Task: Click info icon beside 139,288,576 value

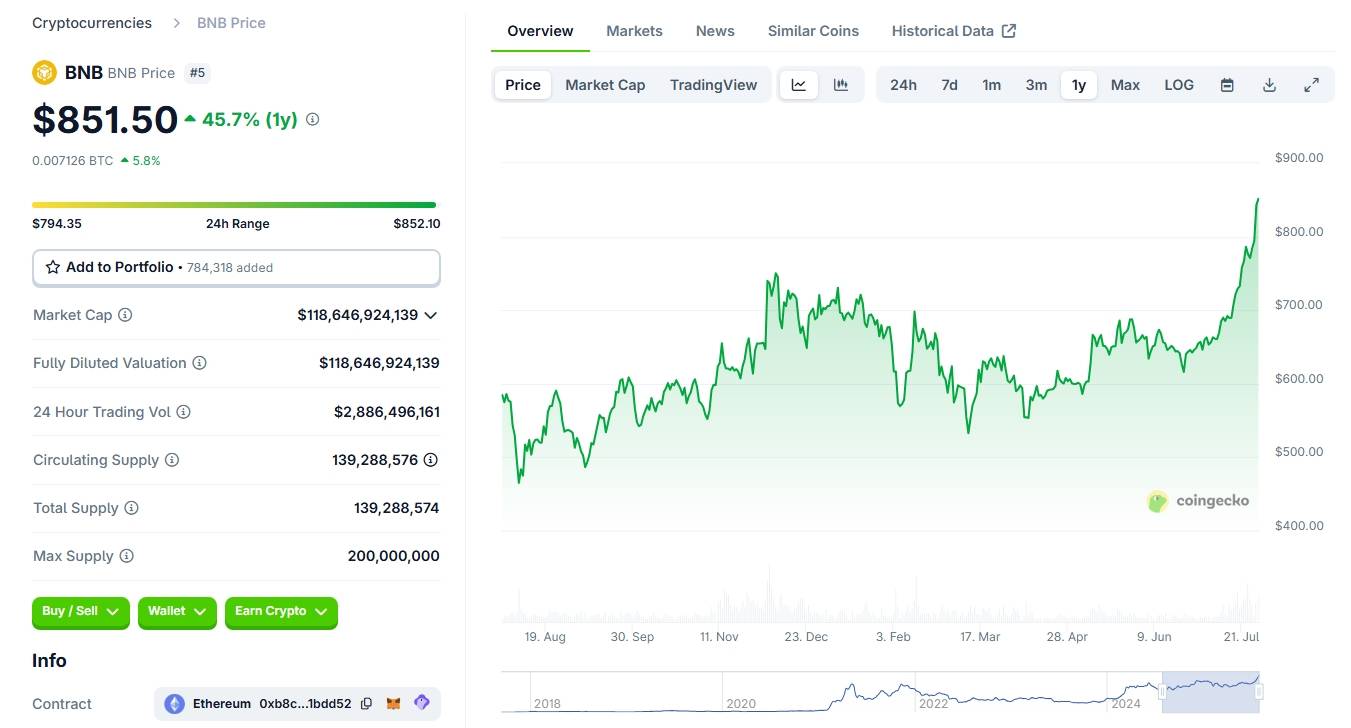Action: pyautogui.click(x=430, y=460)
